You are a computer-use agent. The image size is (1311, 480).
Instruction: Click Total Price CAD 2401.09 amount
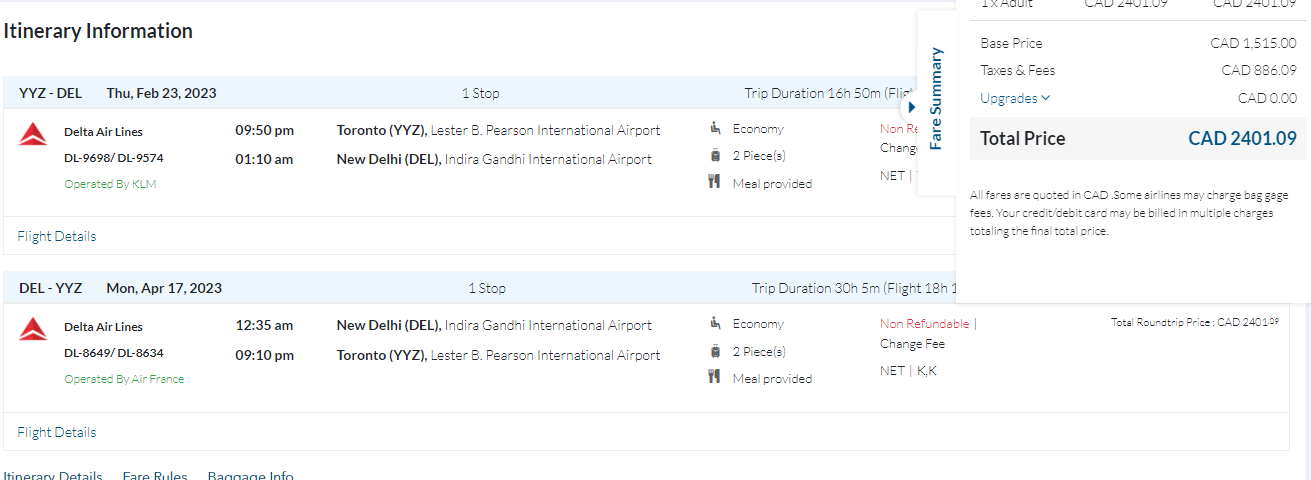(1242, 139)
